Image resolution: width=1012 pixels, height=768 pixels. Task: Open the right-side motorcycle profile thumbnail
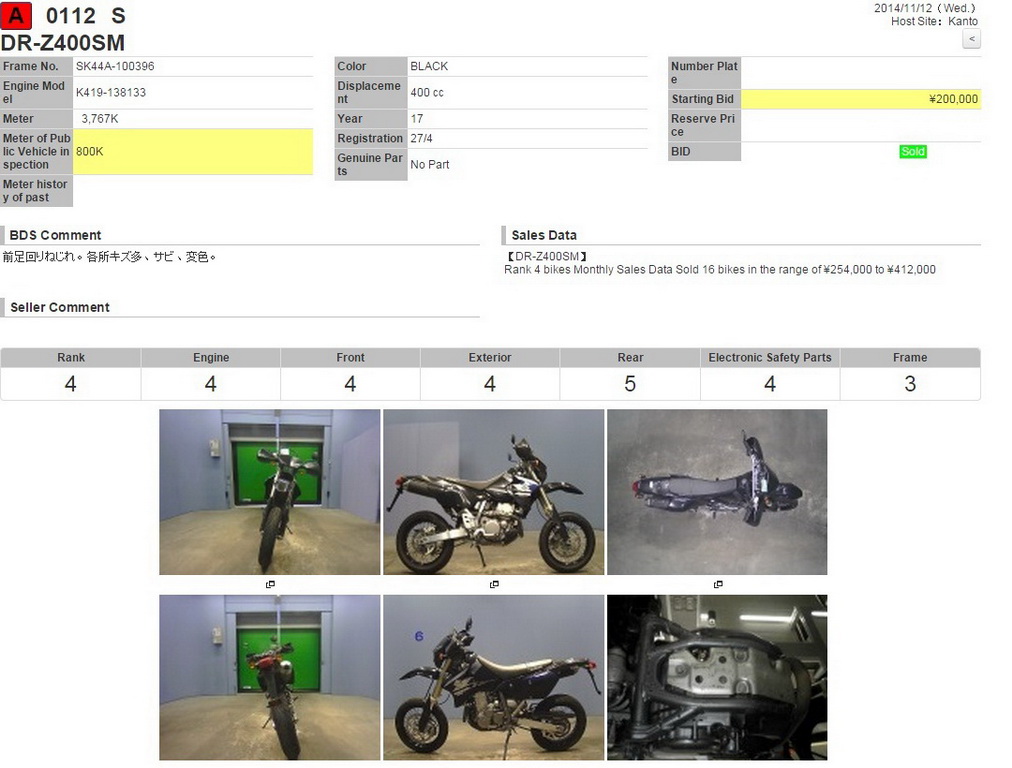494,492
